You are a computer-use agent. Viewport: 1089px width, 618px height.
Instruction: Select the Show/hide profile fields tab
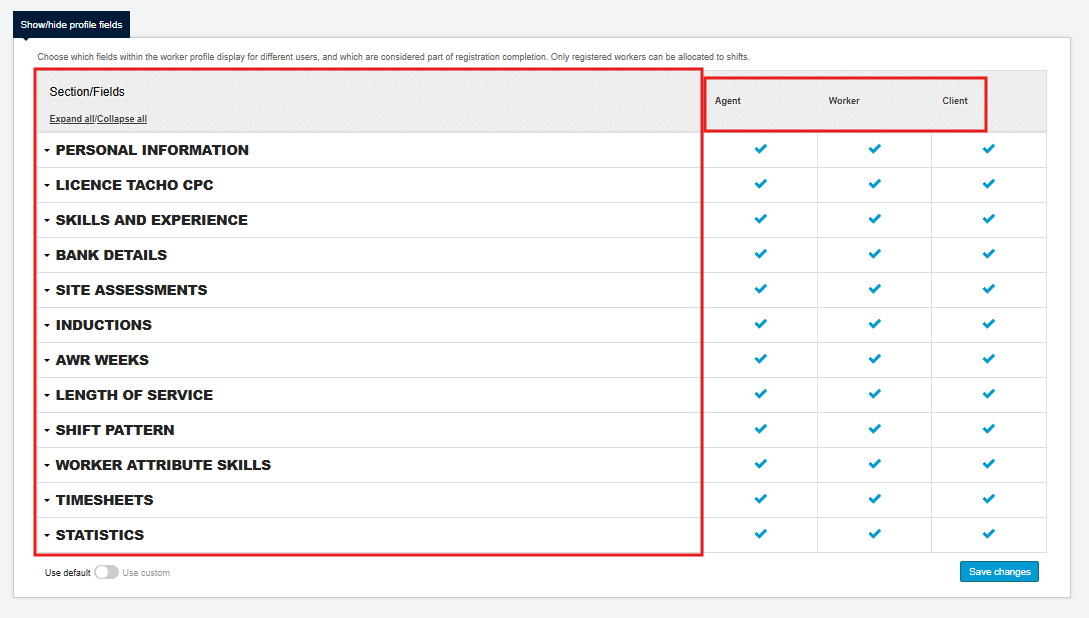(70, 24)
